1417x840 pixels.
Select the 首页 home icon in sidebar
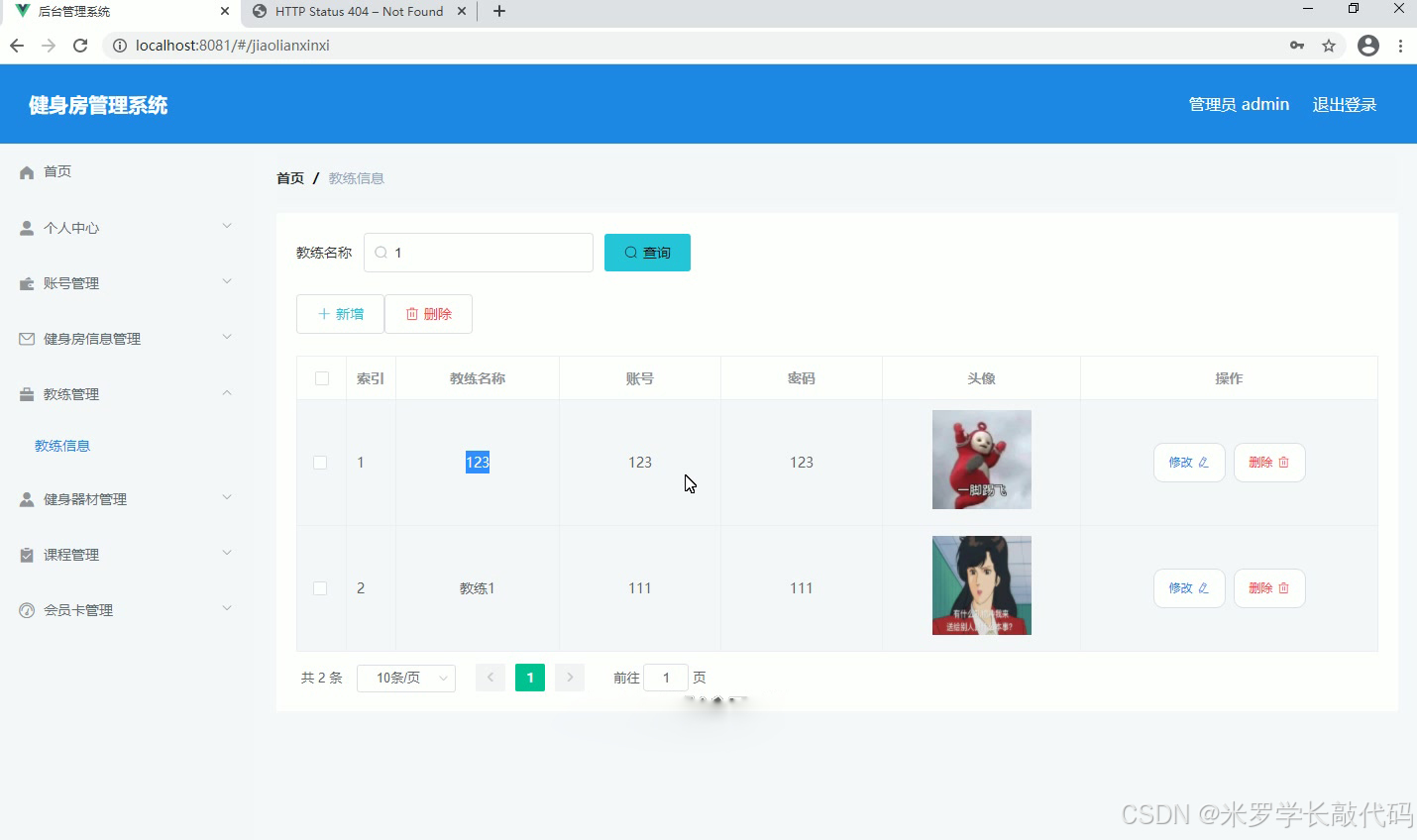(25, 170)
